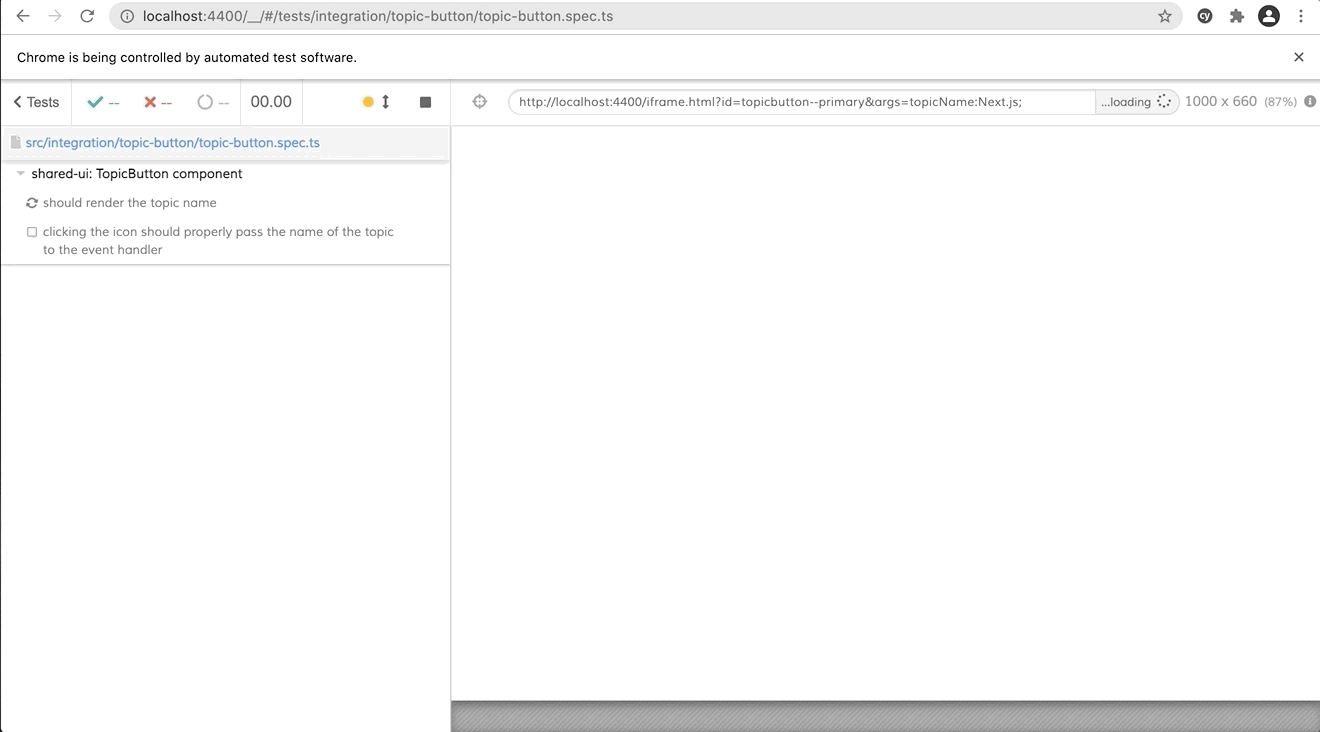Open the topic-button.spec.ts file link

click(173, 143)
